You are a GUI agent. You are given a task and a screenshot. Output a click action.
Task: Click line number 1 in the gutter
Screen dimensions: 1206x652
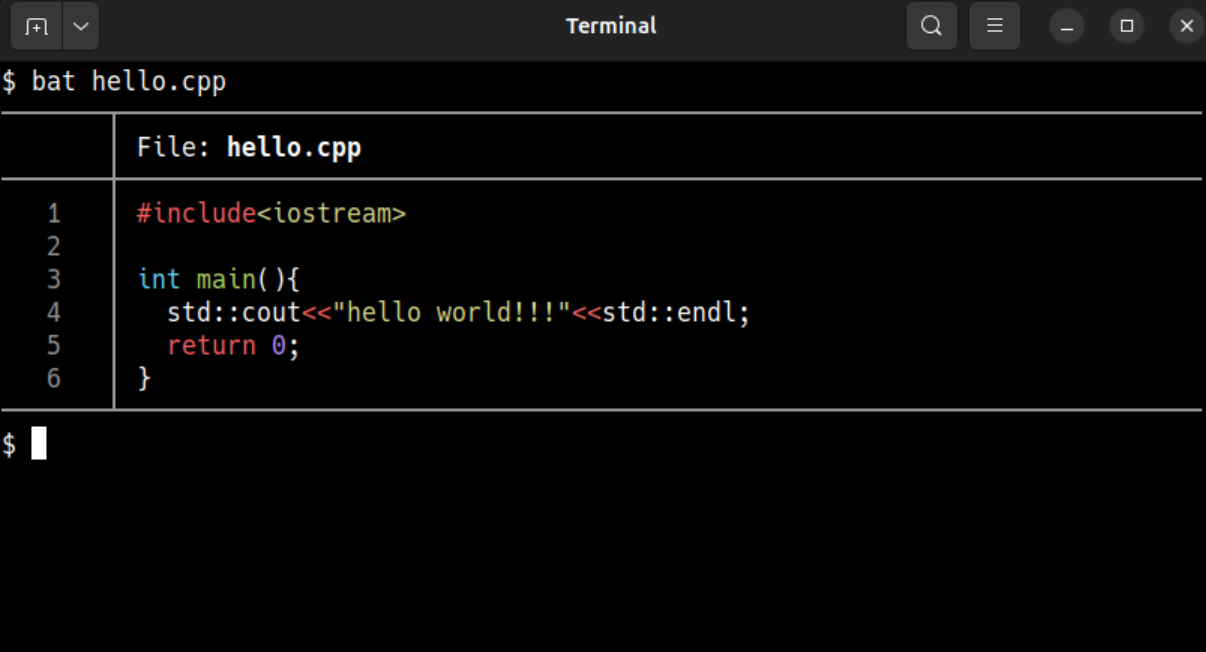click(x=54, y=213)
